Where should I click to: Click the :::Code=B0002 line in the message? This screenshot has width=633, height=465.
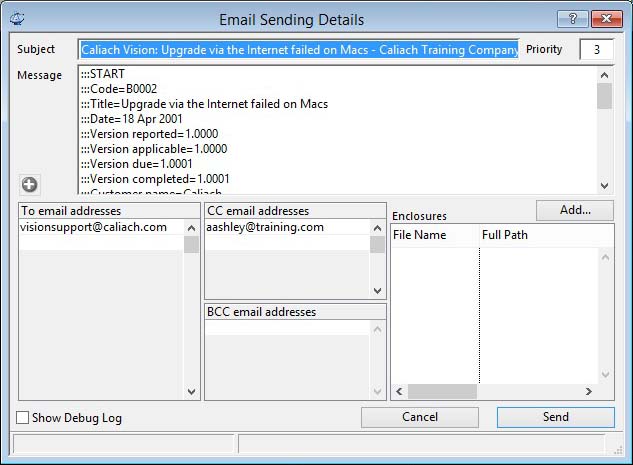pyautogui.click(x=119, y=89)
